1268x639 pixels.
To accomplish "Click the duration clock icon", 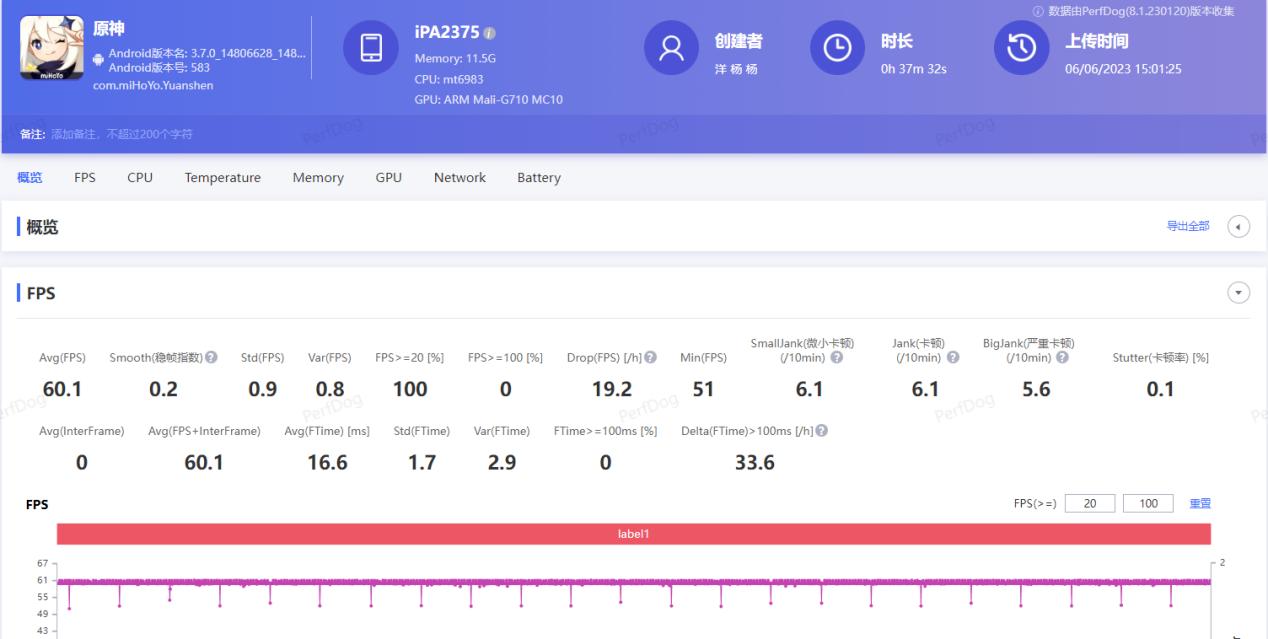I will [x=837, y=48].
